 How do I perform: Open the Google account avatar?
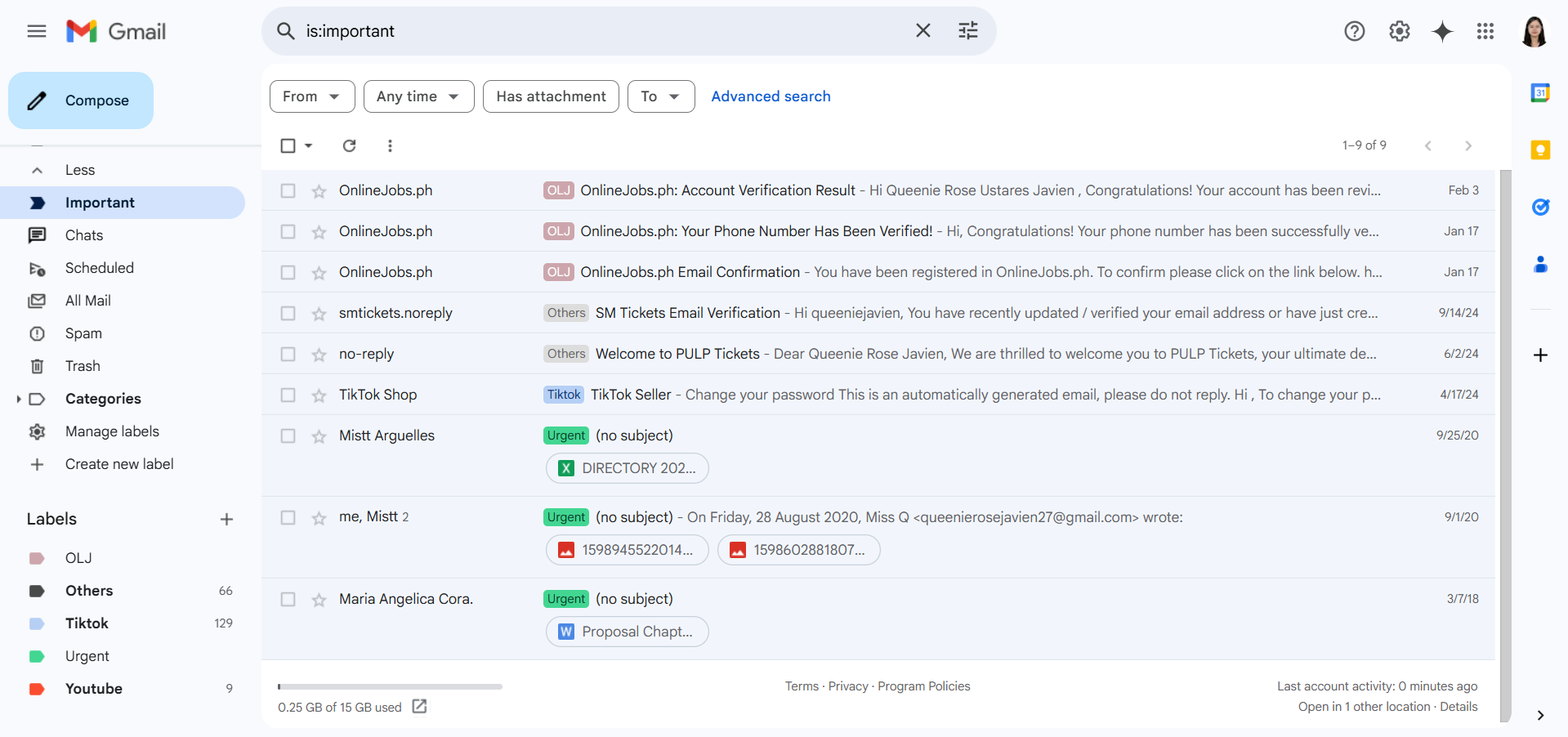point(1534,31)
